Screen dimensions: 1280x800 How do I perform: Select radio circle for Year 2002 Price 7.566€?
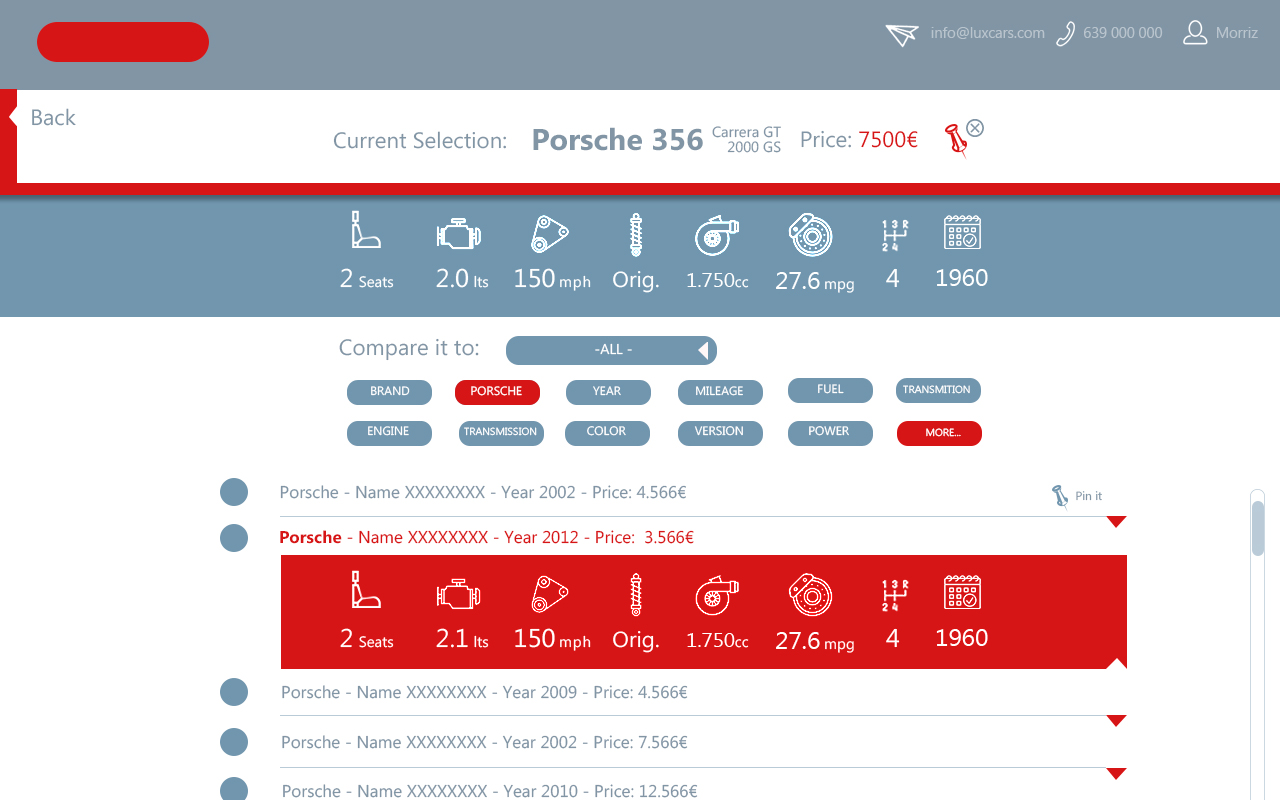pyautogui.click(x=234, y=742)
